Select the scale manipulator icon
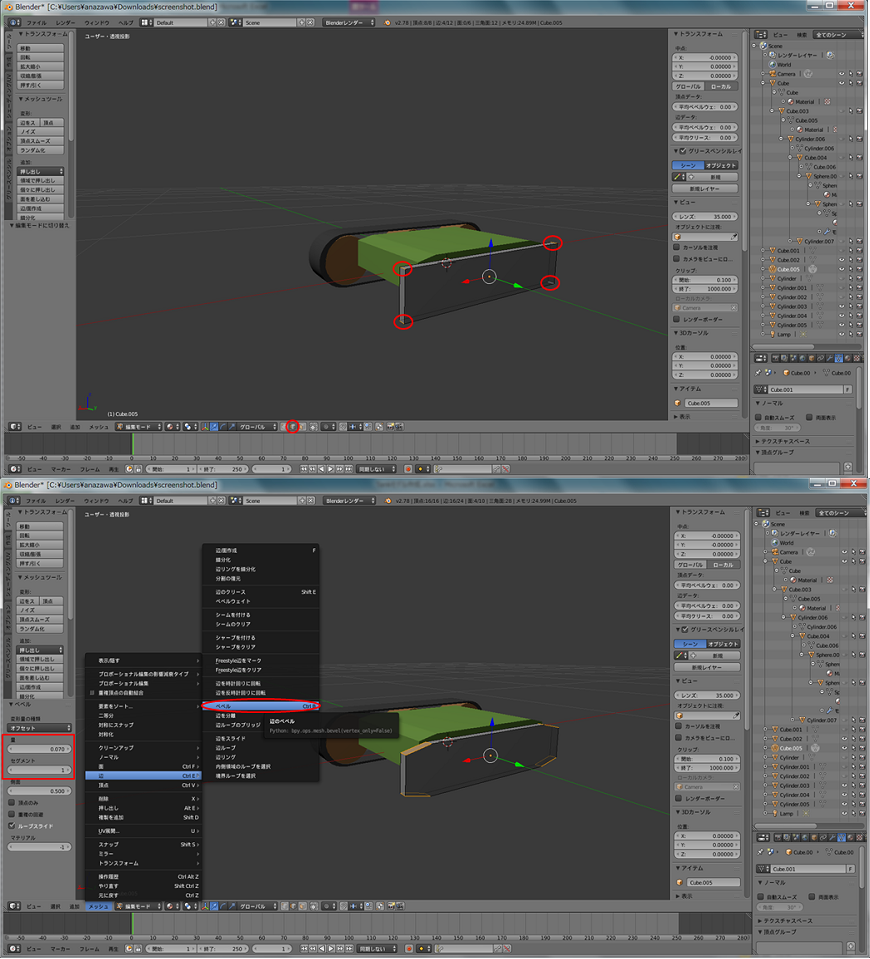This screenshot has width=870, height=959. click(231, 426)
